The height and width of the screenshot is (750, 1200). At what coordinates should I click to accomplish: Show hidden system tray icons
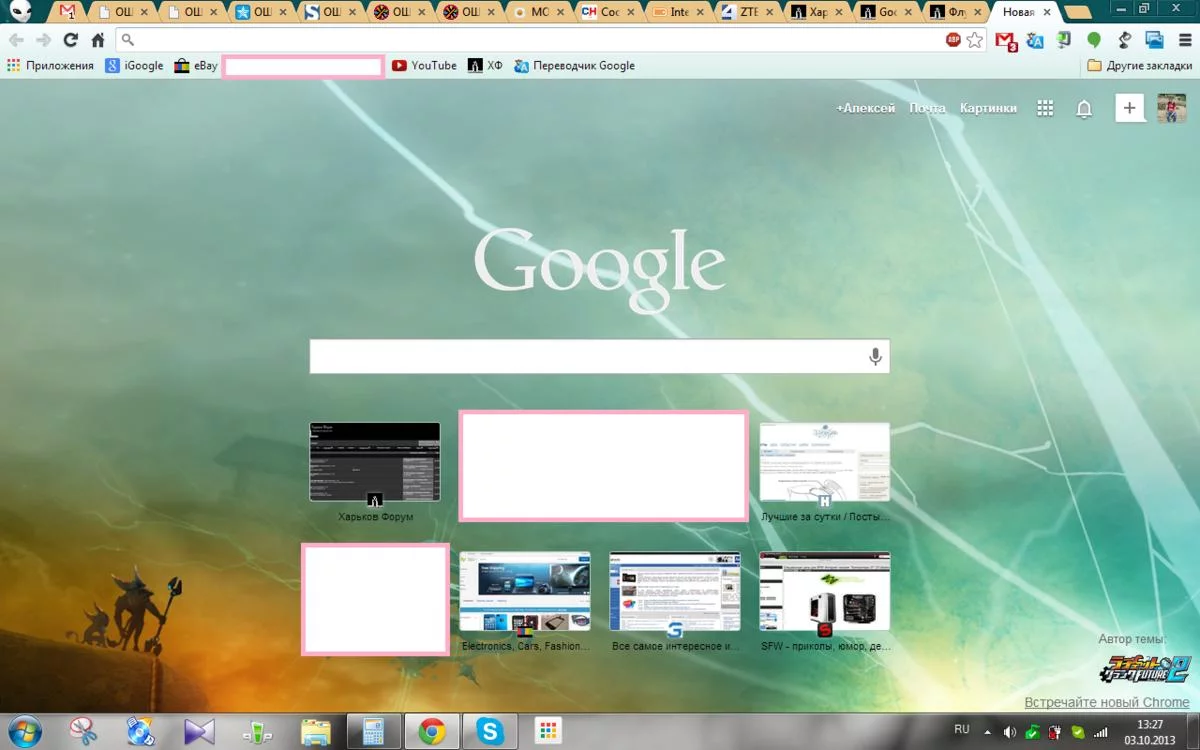coord(988,732)
